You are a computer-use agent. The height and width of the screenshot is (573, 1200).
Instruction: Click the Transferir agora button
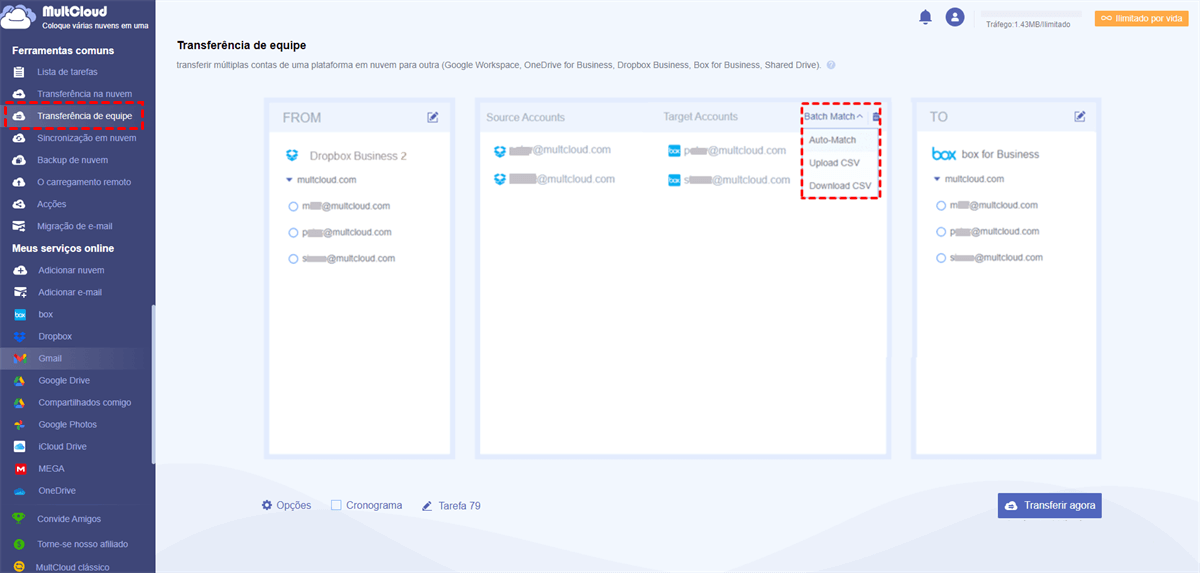tap(1050, 505)
